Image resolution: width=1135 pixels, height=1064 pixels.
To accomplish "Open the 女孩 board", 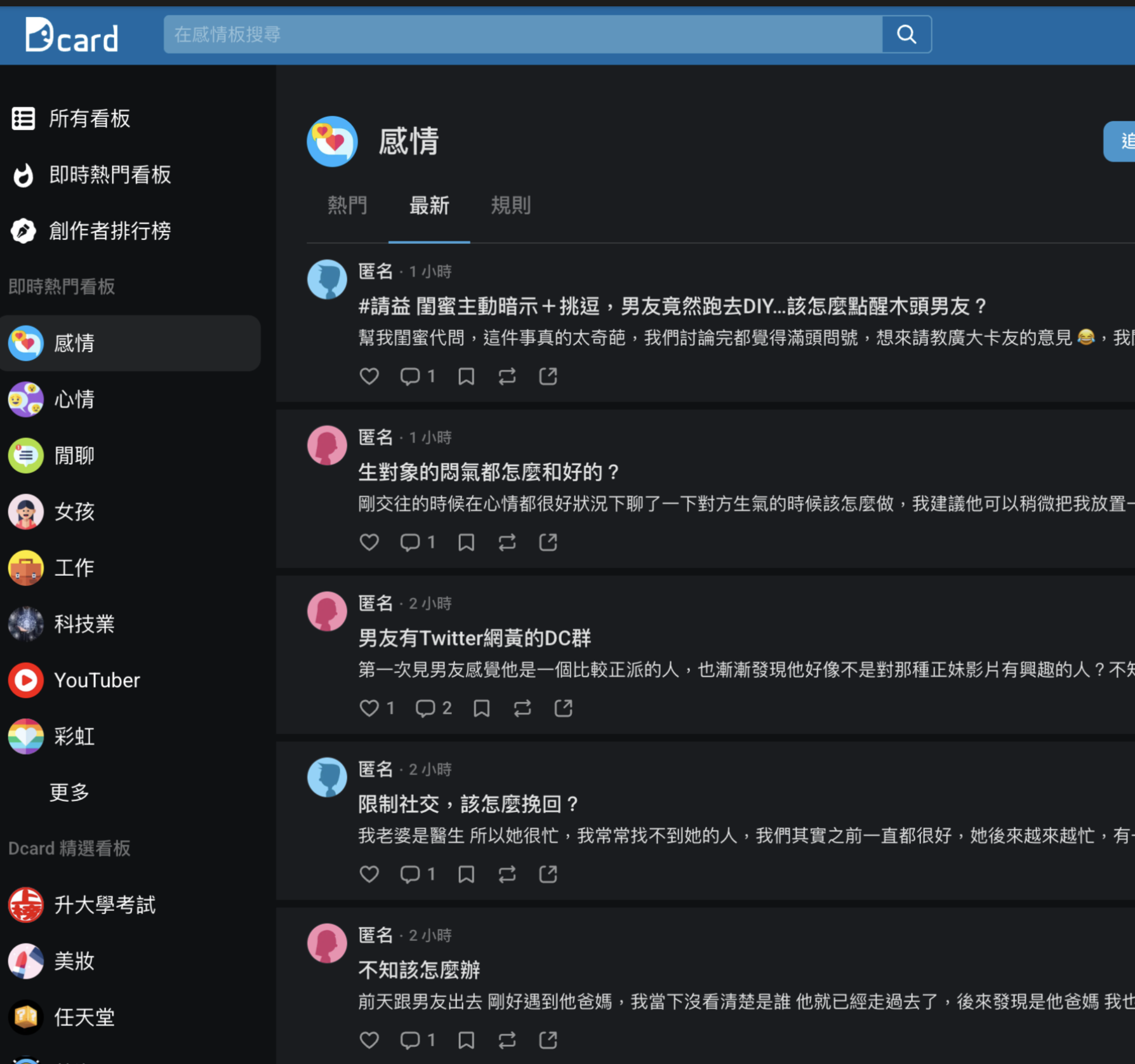I will pyautogui.click(x=130, y=512).
